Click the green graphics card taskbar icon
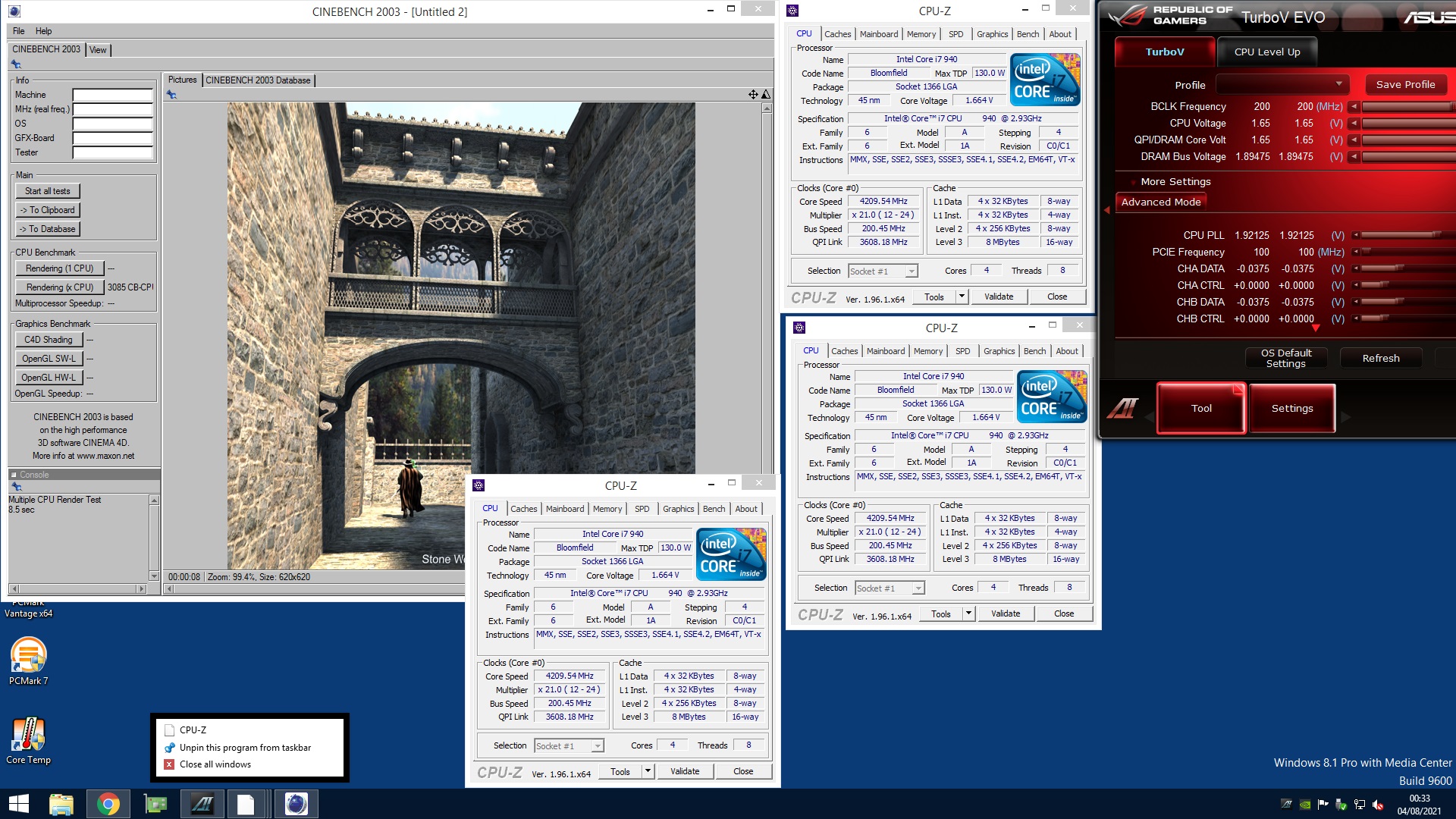Viewport: 1456px width, 819px height. pyautogui.click(x=155, y=804)
